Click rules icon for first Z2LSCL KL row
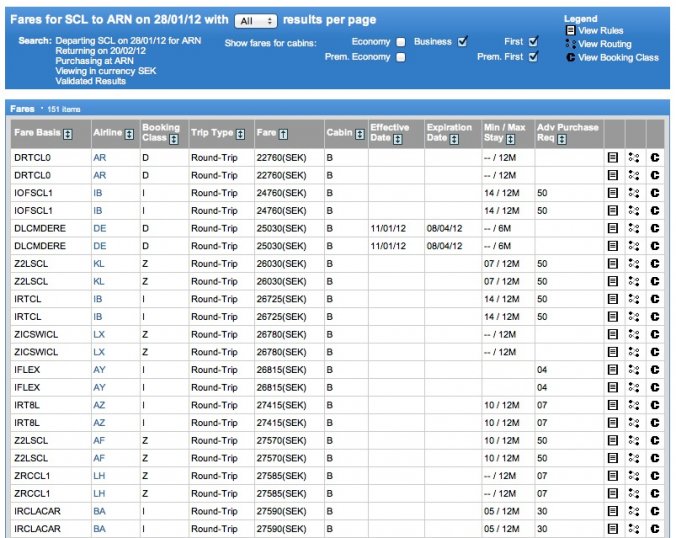 pos(613,263)
